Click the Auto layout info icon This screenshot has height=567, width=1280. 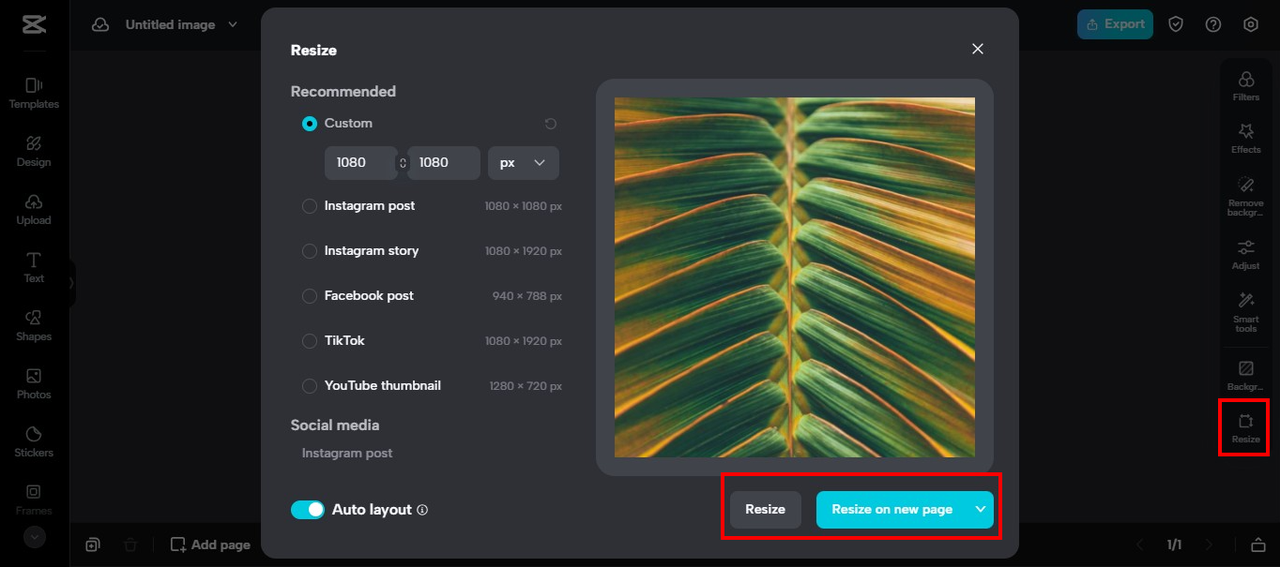point(422,510)
